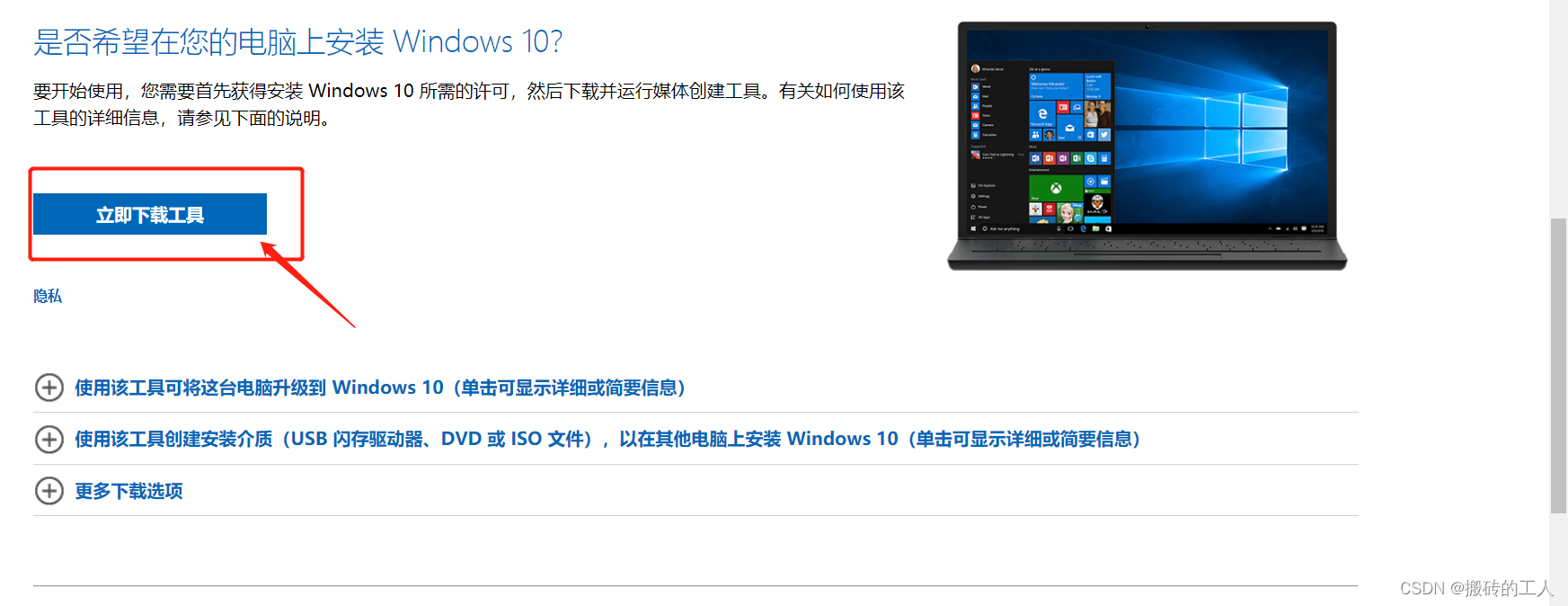Click the red arrow pointing at download button
1568x606 pixels.
(x=308, y=285)
